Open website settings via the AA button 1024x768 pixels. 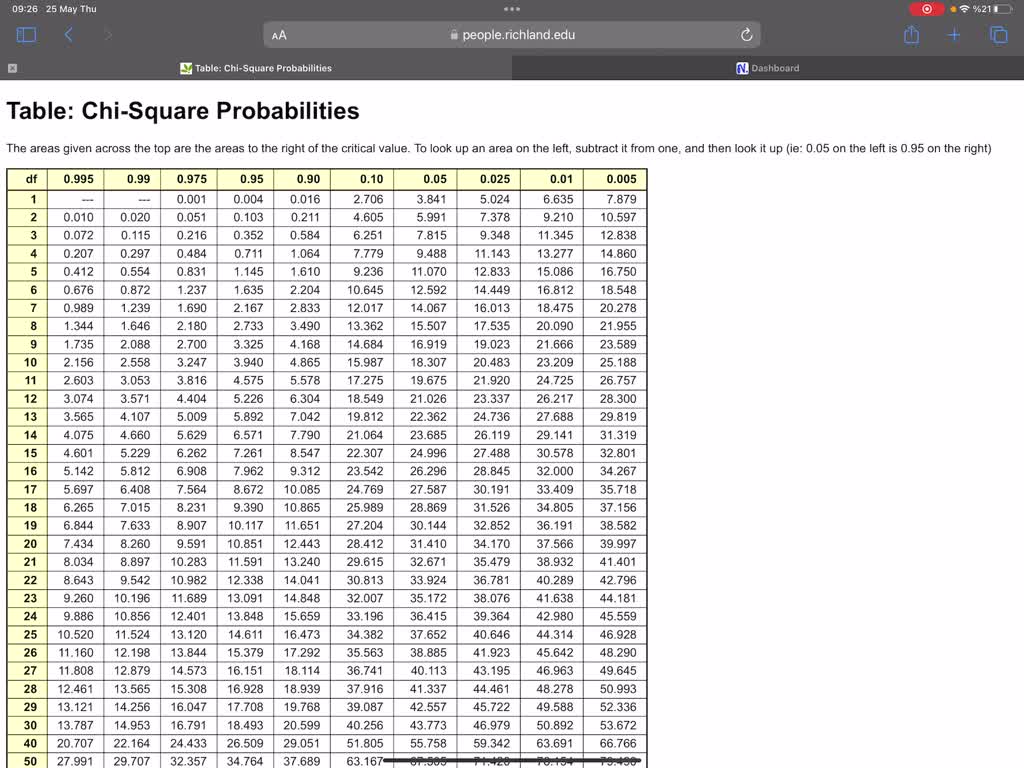278,34
